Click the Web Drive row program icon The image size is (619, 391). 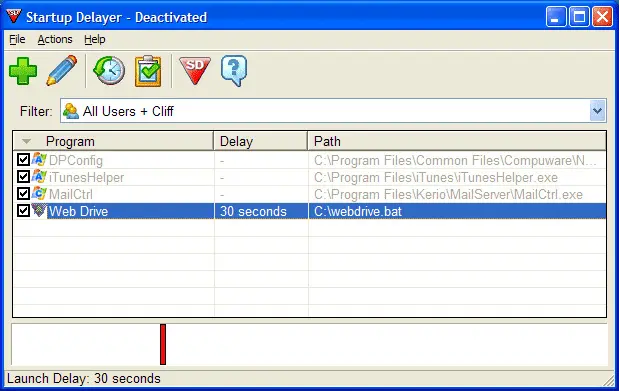pyautogui.click(x=39, y=211)
